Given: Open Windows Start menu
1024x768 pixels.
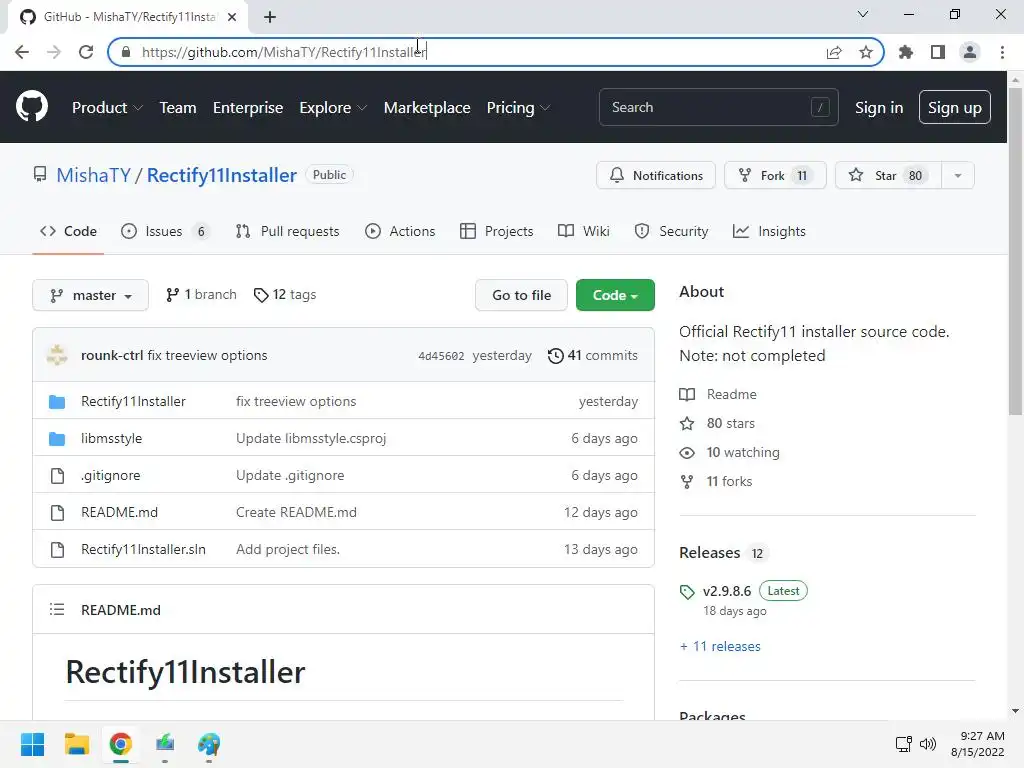Looking at the screenshot, I should [33, 744].
